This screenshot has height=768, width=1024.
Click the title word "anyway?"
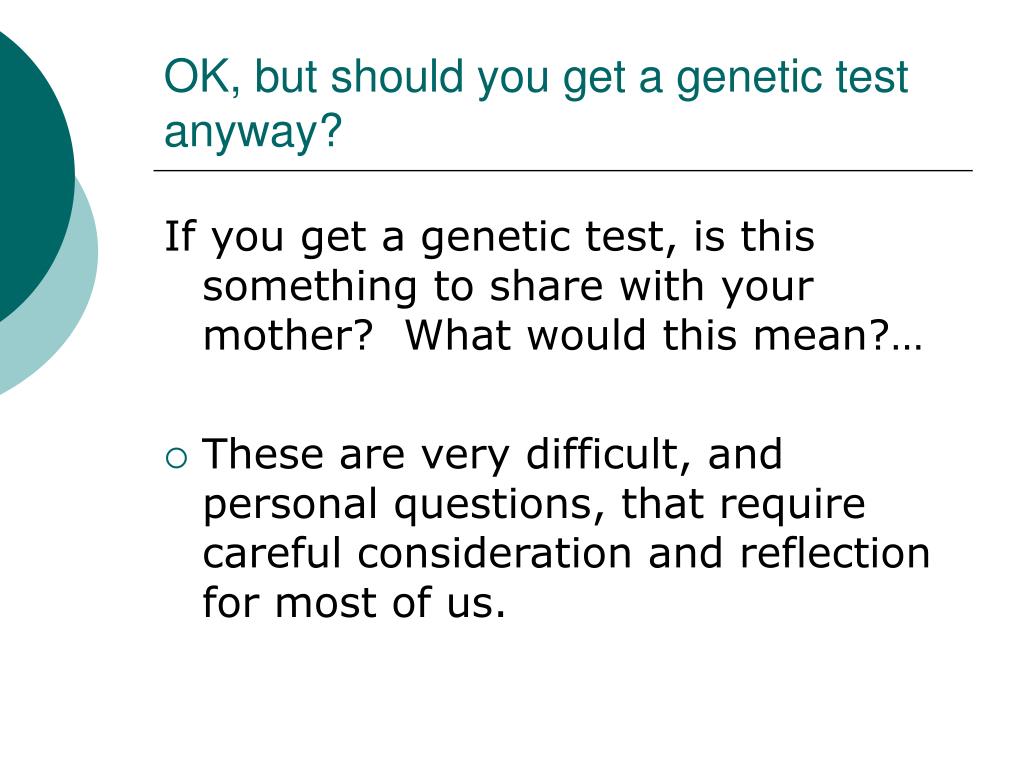[253, 131]
